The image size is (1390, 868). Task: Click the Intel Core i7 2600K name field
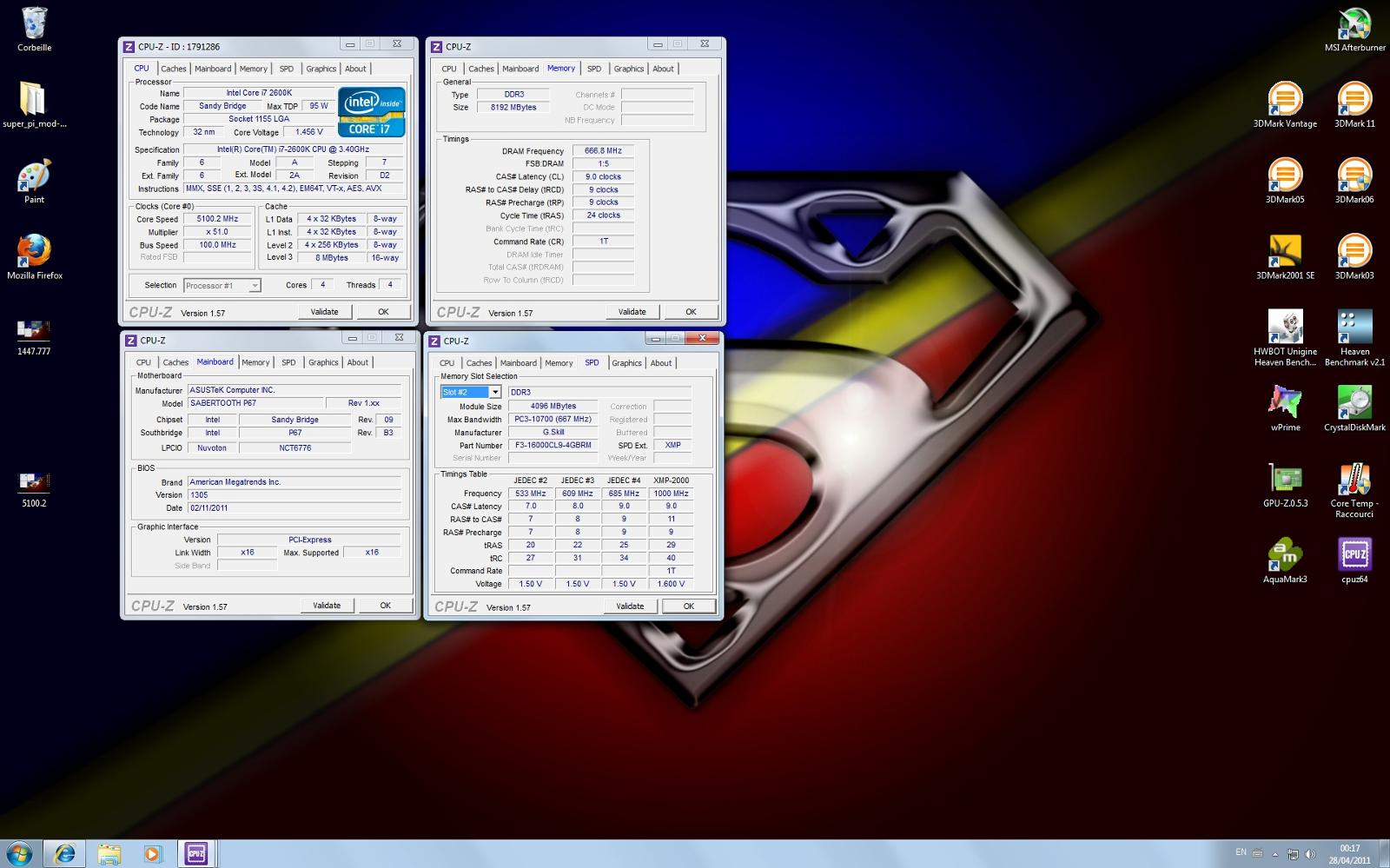(259, 93)
